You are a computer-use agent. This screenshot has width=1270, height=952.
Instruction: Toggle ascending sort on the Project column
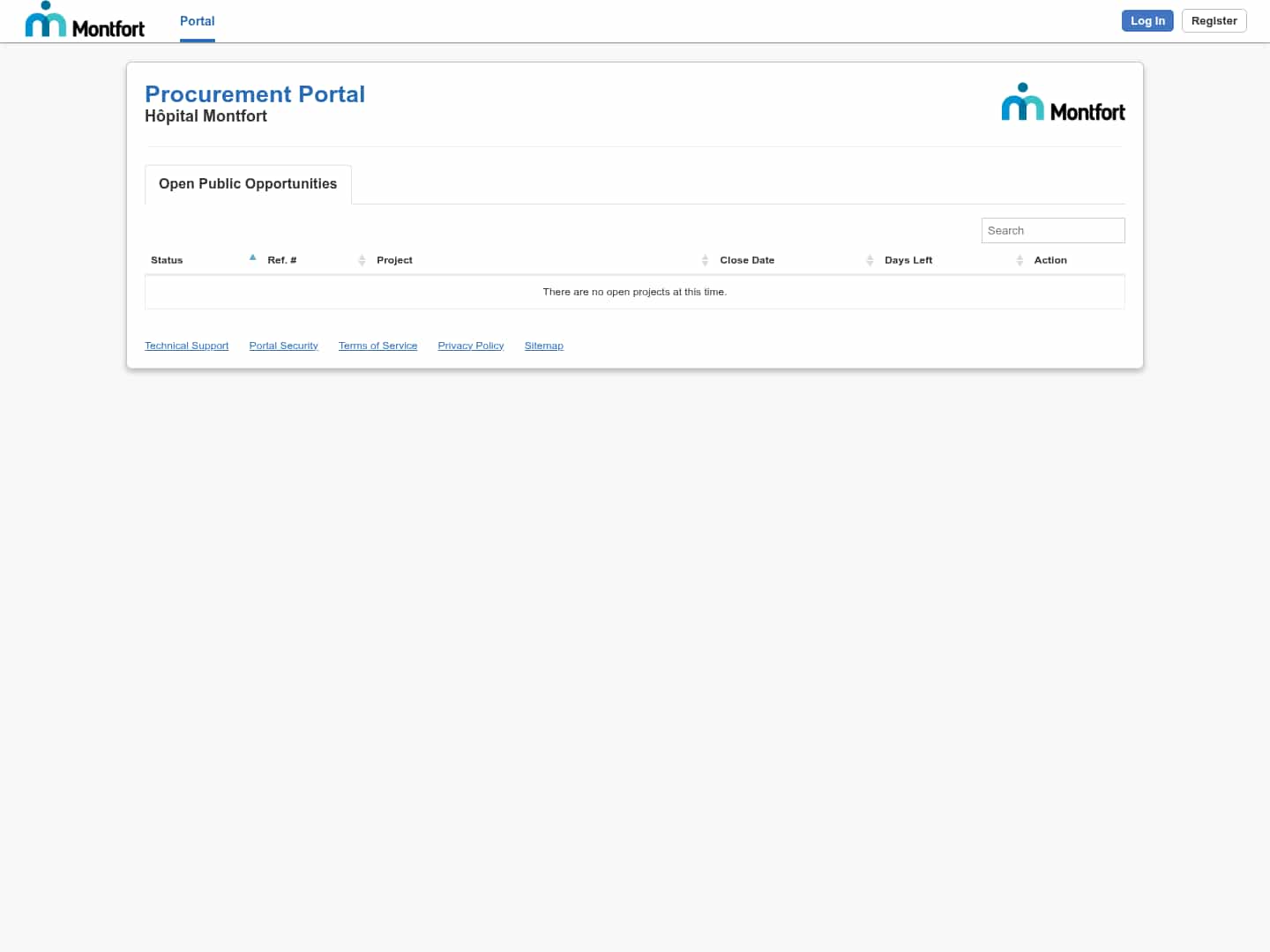(705, 260)
